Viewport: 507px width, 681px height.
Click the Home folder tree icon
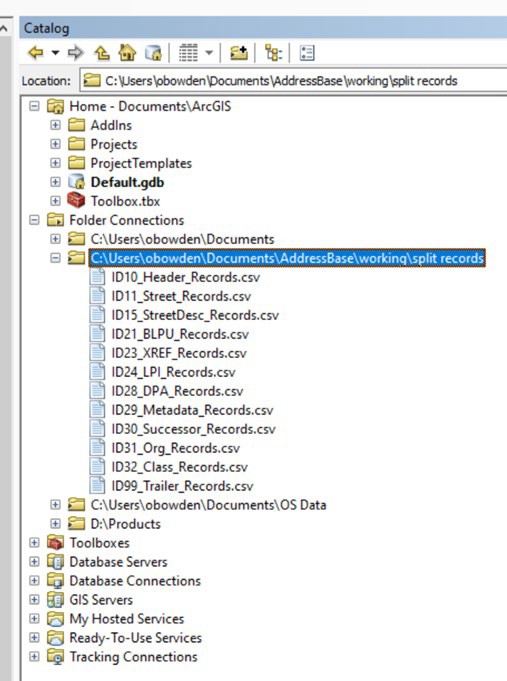55,106
